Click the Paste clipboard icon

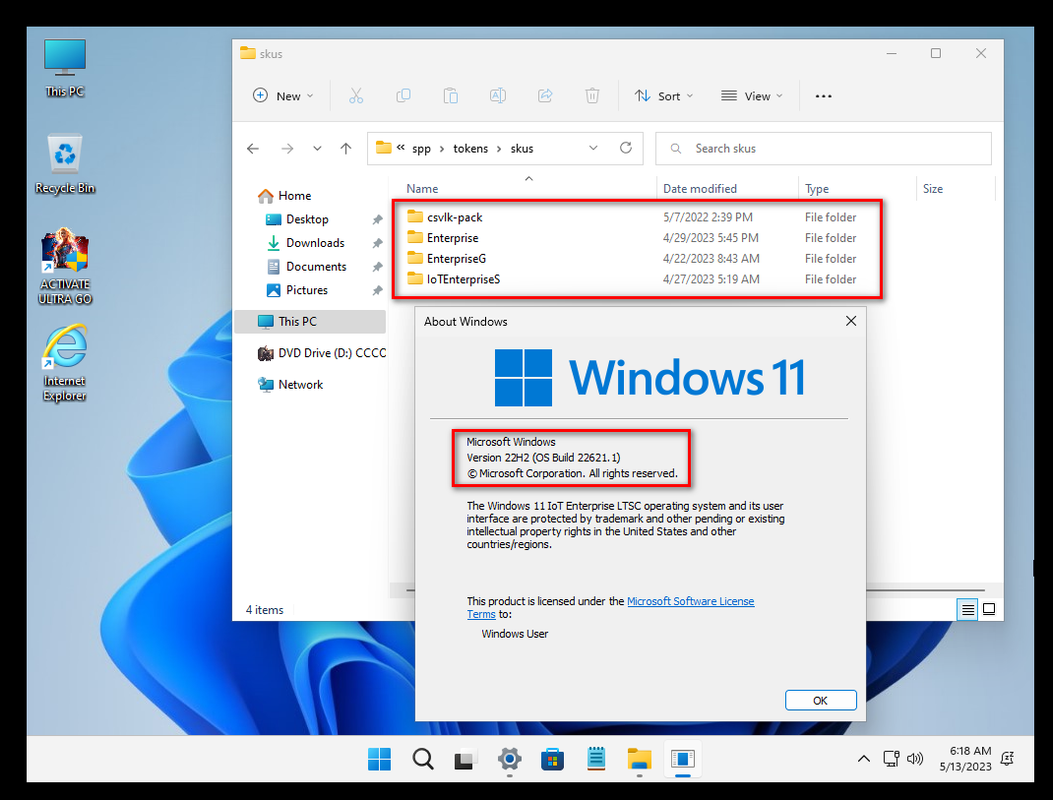point(451,96)
